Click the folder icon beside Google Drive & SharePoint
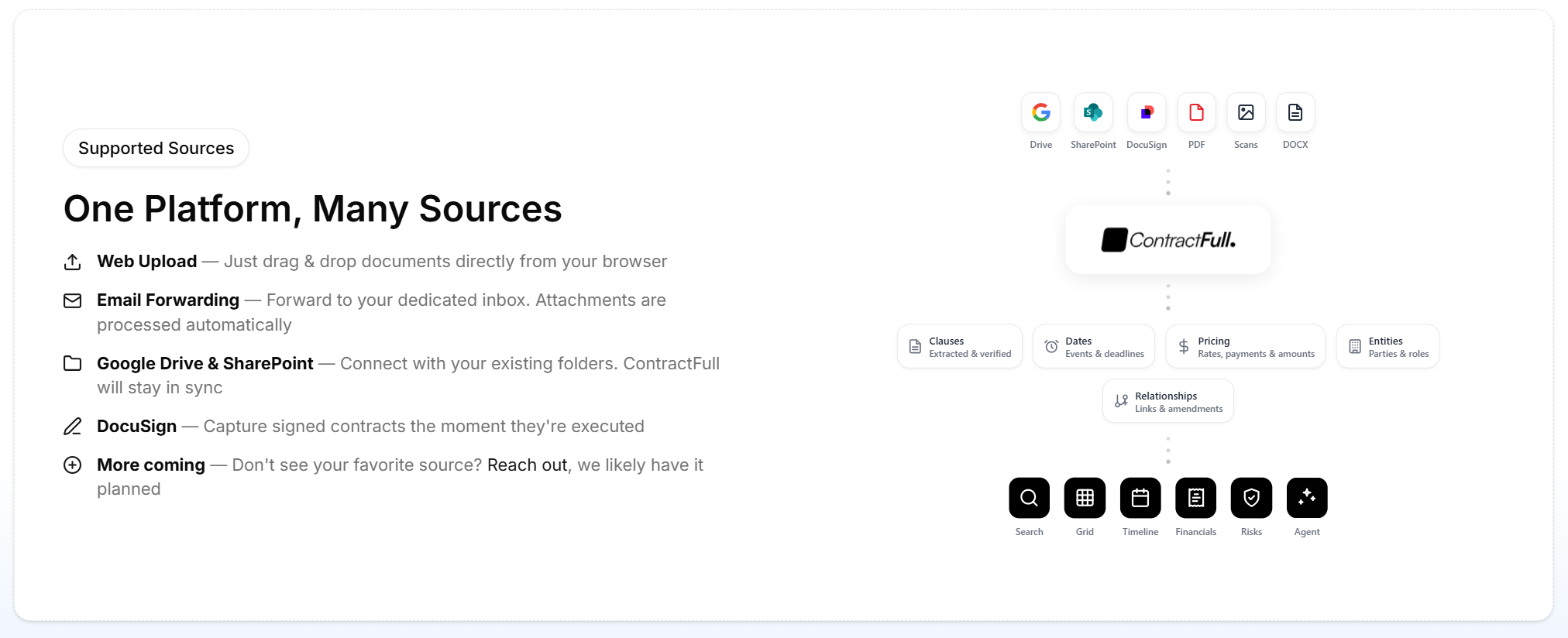This screenshot has height=638, width=1568. click(x=72, y=363)
